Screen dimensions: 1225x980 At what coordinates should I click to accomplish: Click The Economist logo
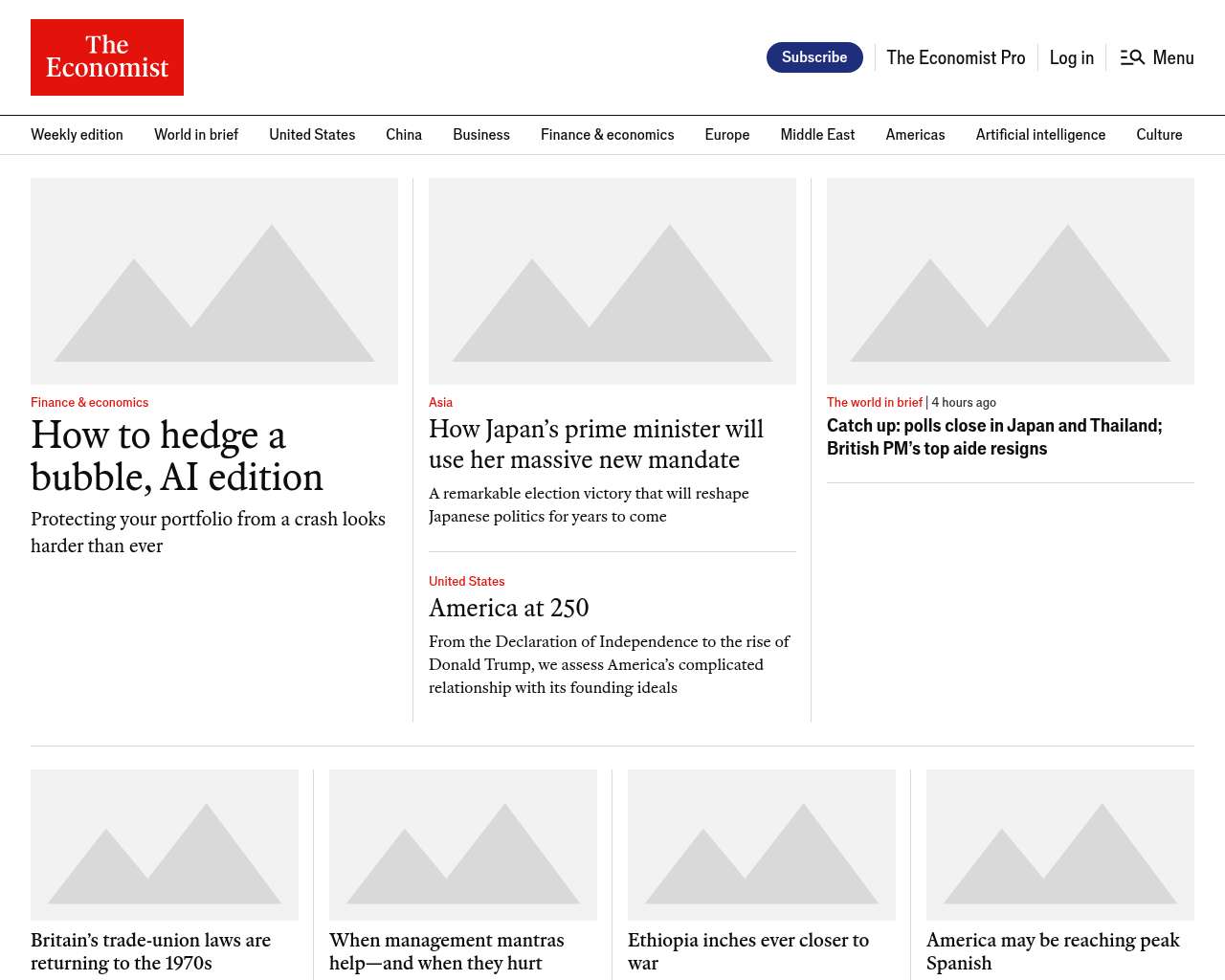pos(107,57)
